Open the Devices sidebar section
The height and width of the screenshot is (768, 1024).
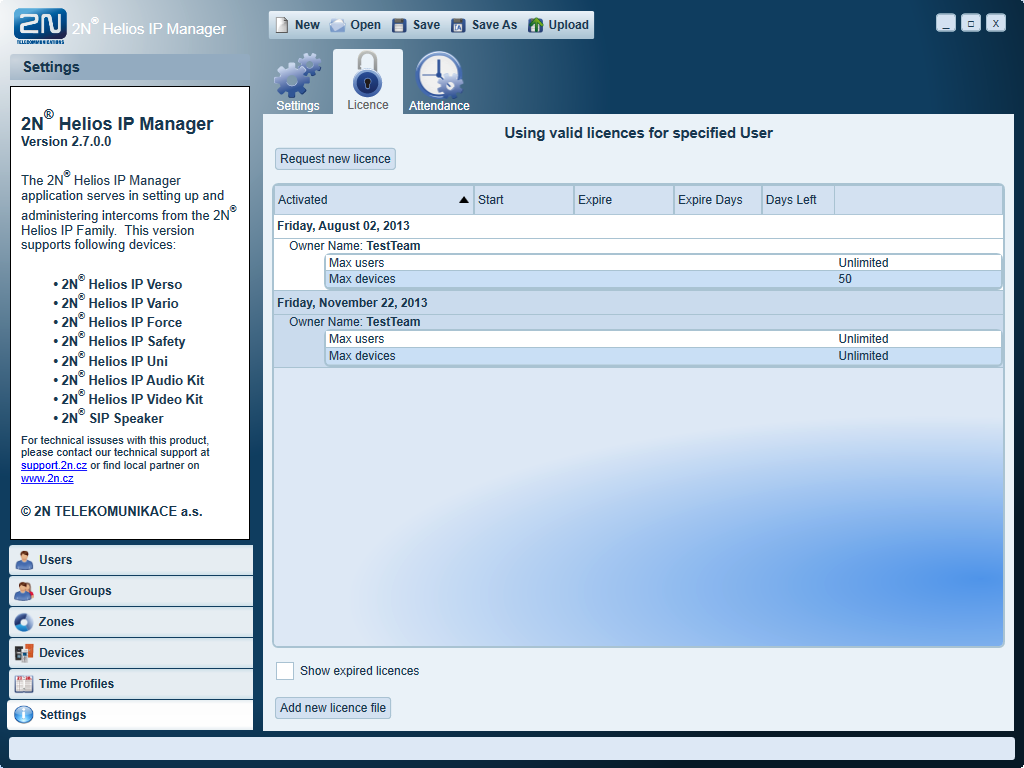(131, 653)
